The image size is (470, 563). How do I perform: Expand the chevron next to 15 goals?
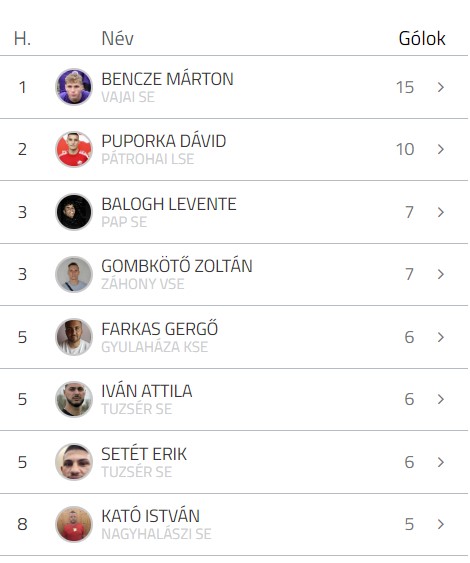pos(441,87)
